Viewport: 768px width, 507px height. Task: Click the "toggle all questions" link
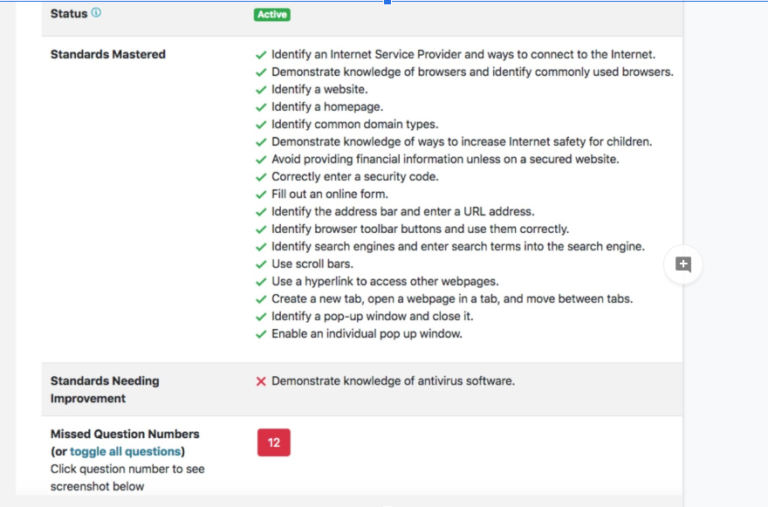124,452
